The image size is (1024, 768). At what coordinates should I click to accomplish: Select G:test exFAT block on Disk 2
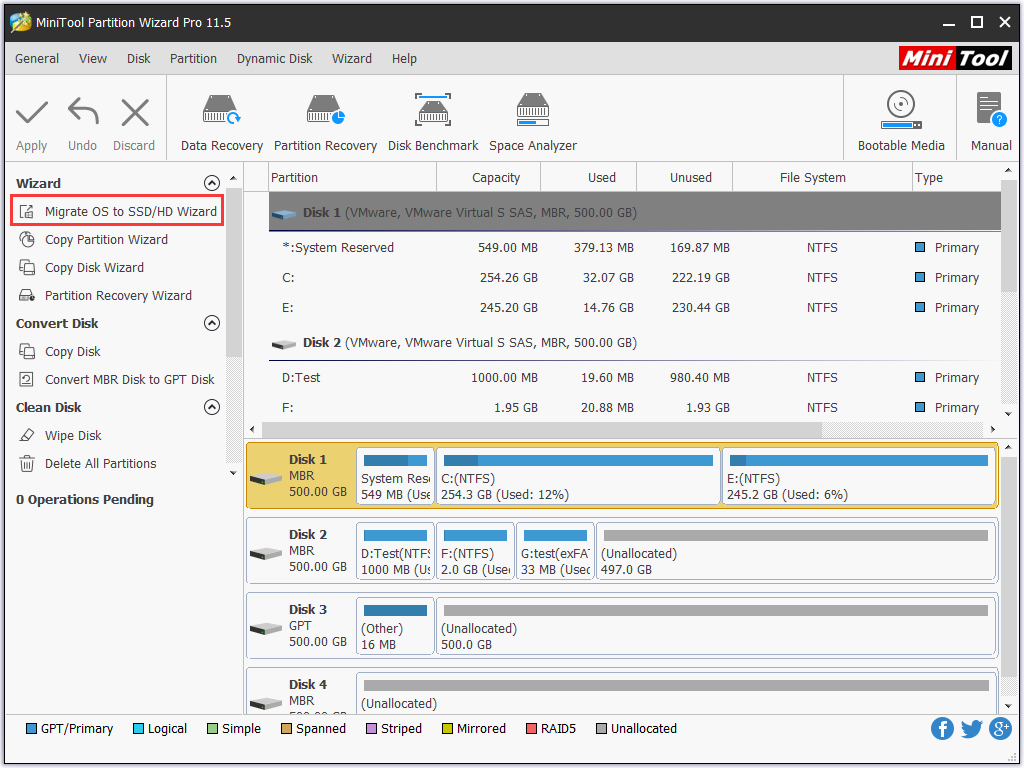tap(555, 551)
